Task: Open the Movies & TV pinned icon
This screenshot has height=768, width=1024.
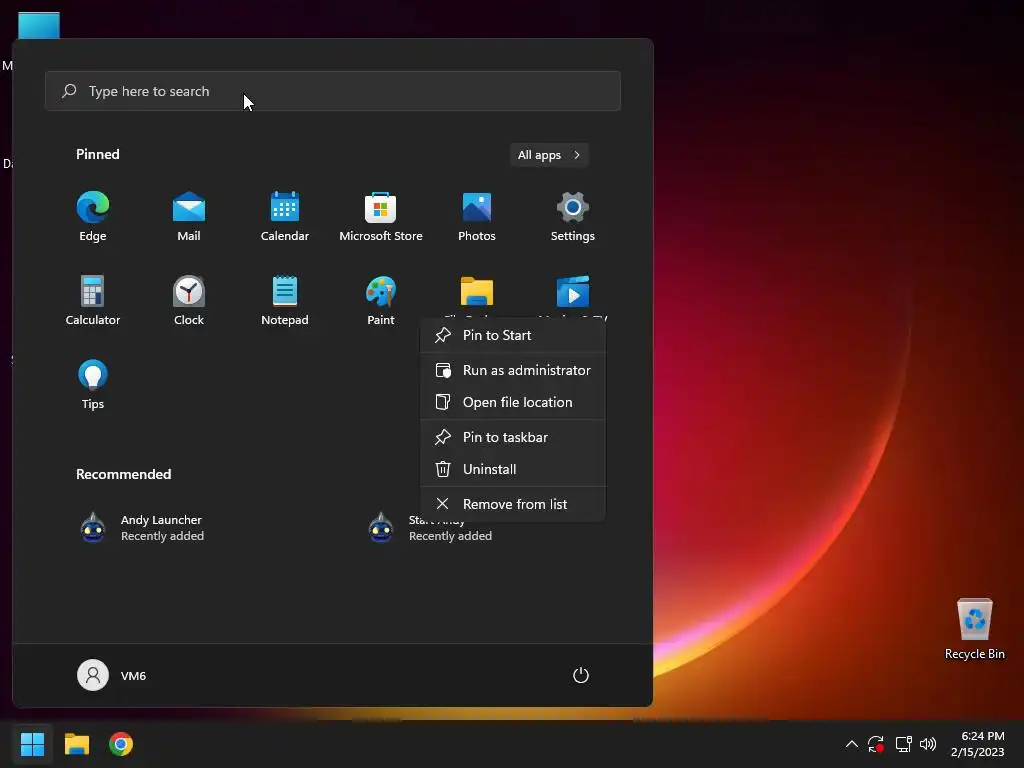Action: coord(573,292)
